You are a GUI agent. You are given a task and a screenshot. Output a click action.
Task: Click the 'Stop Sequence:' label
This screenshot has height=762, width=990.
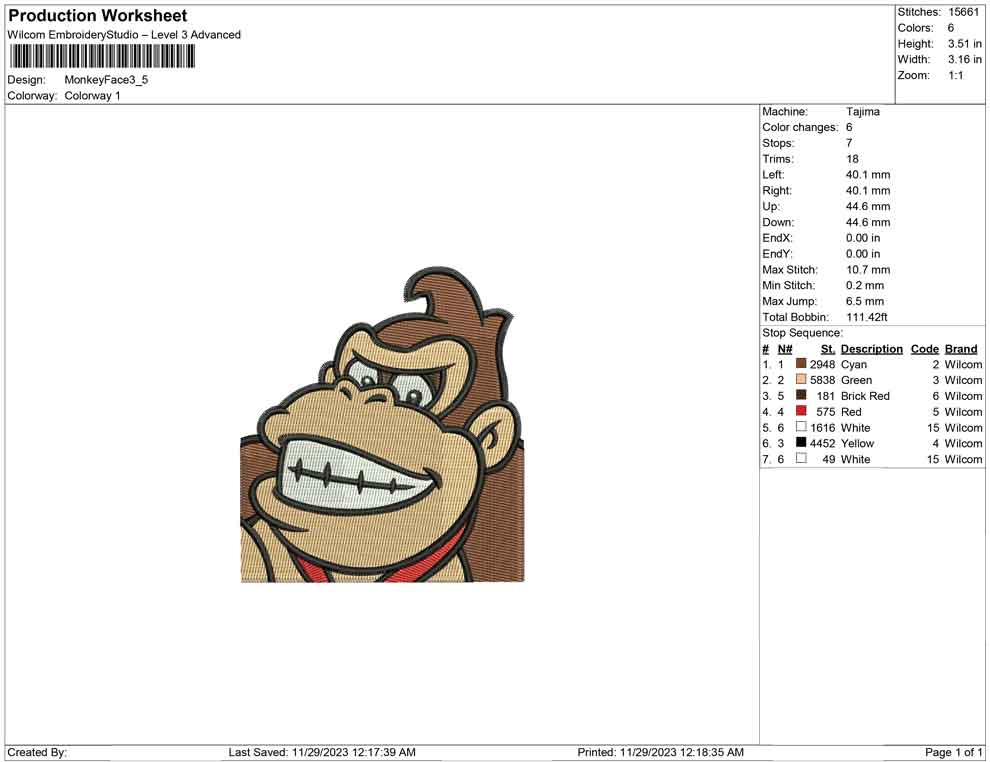pyautogui.click(x=802, y=333)
